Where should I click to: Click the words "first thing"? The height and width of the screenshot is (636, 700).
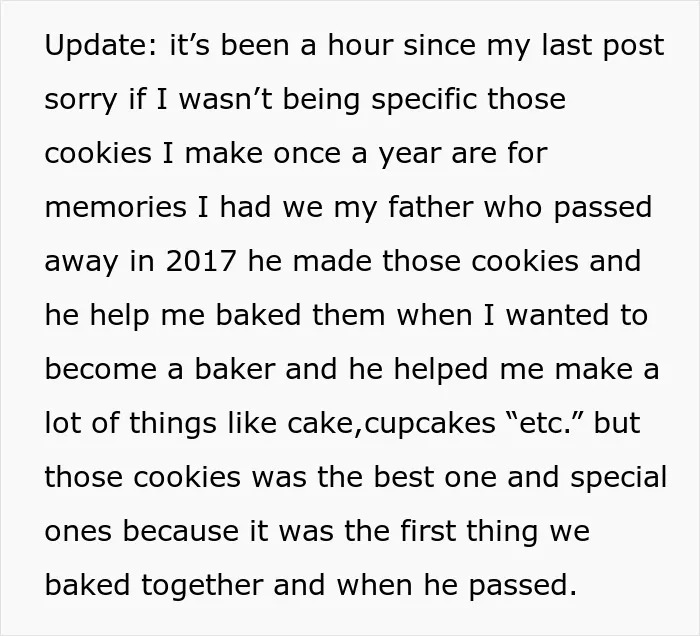pyautogui.click(x=468, y=531)
